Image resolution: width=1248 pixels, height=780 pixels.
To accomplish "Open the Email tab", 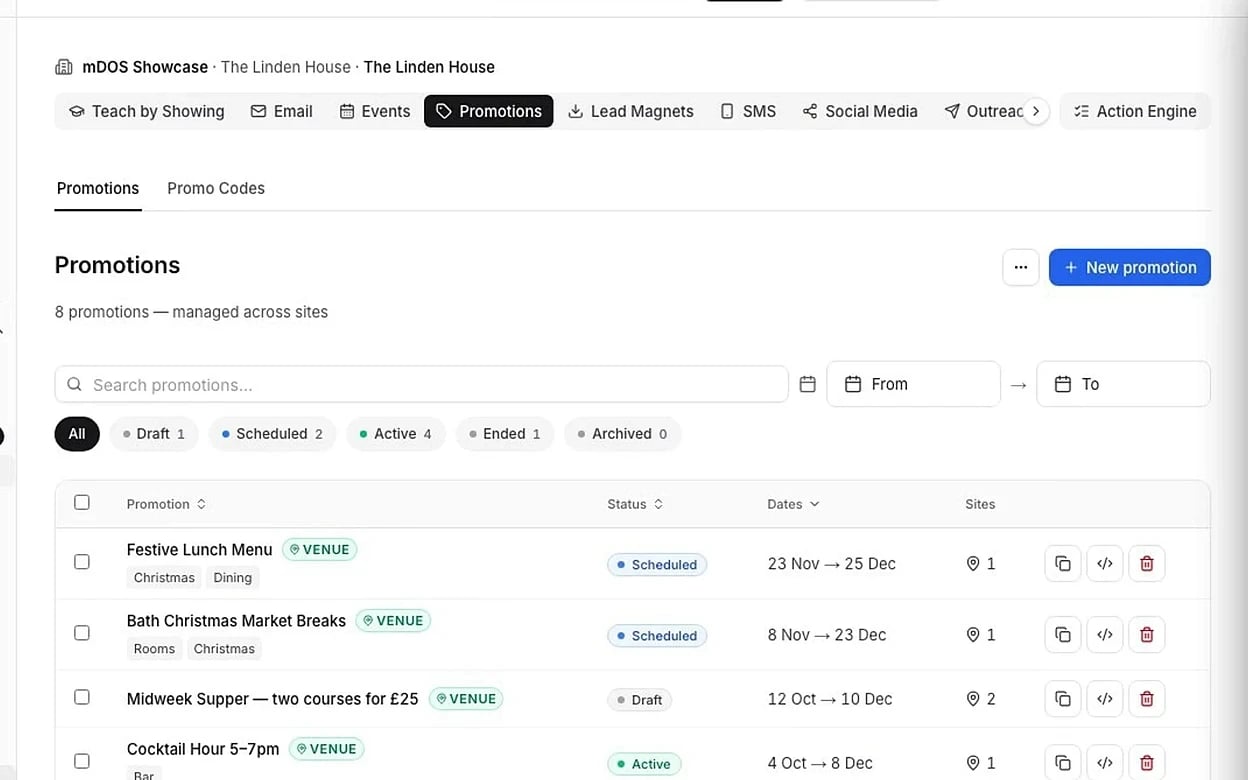I will click(282, 111).
